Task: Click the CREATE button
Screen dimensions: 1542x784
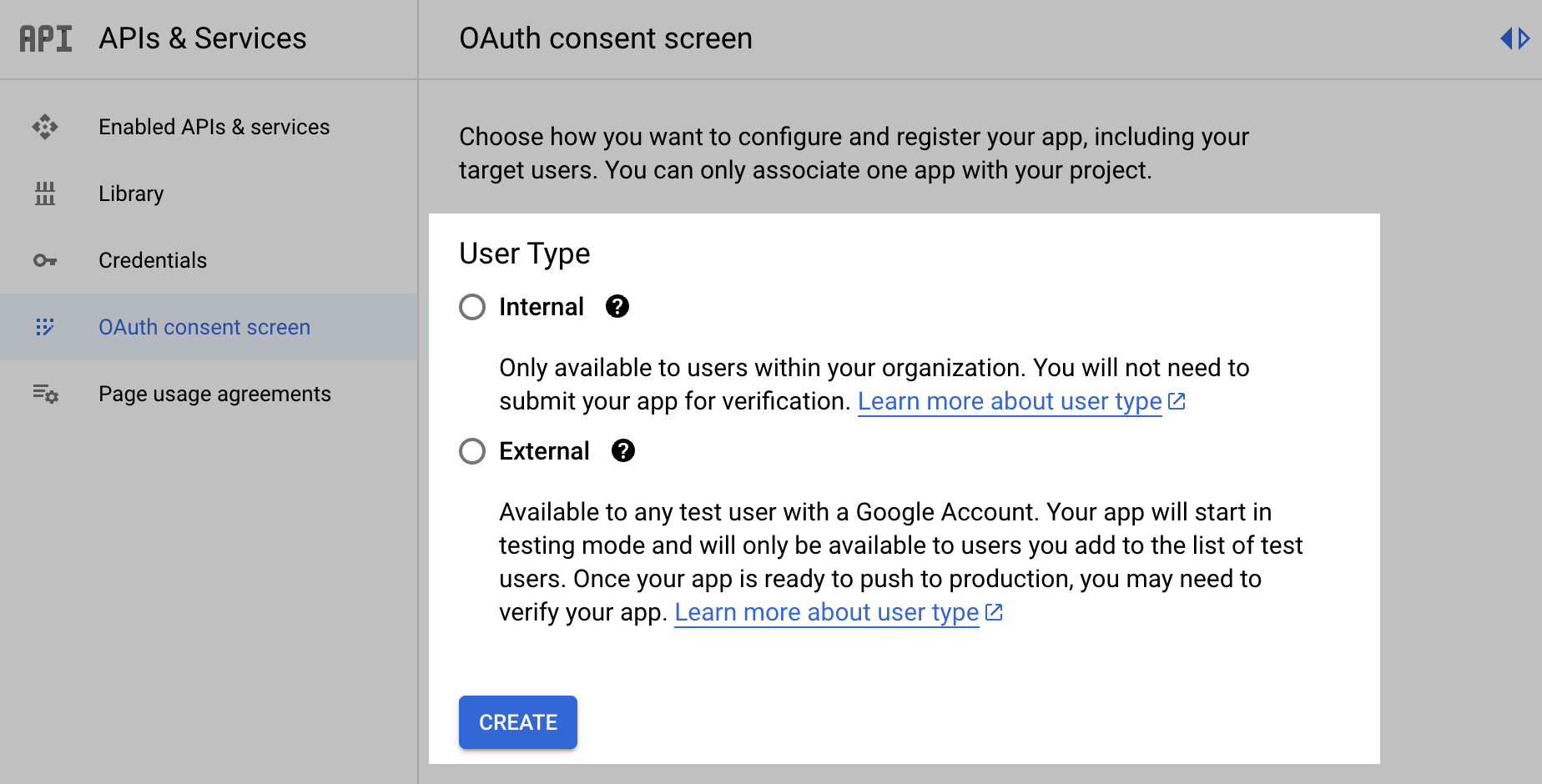Action: (518, 722)
